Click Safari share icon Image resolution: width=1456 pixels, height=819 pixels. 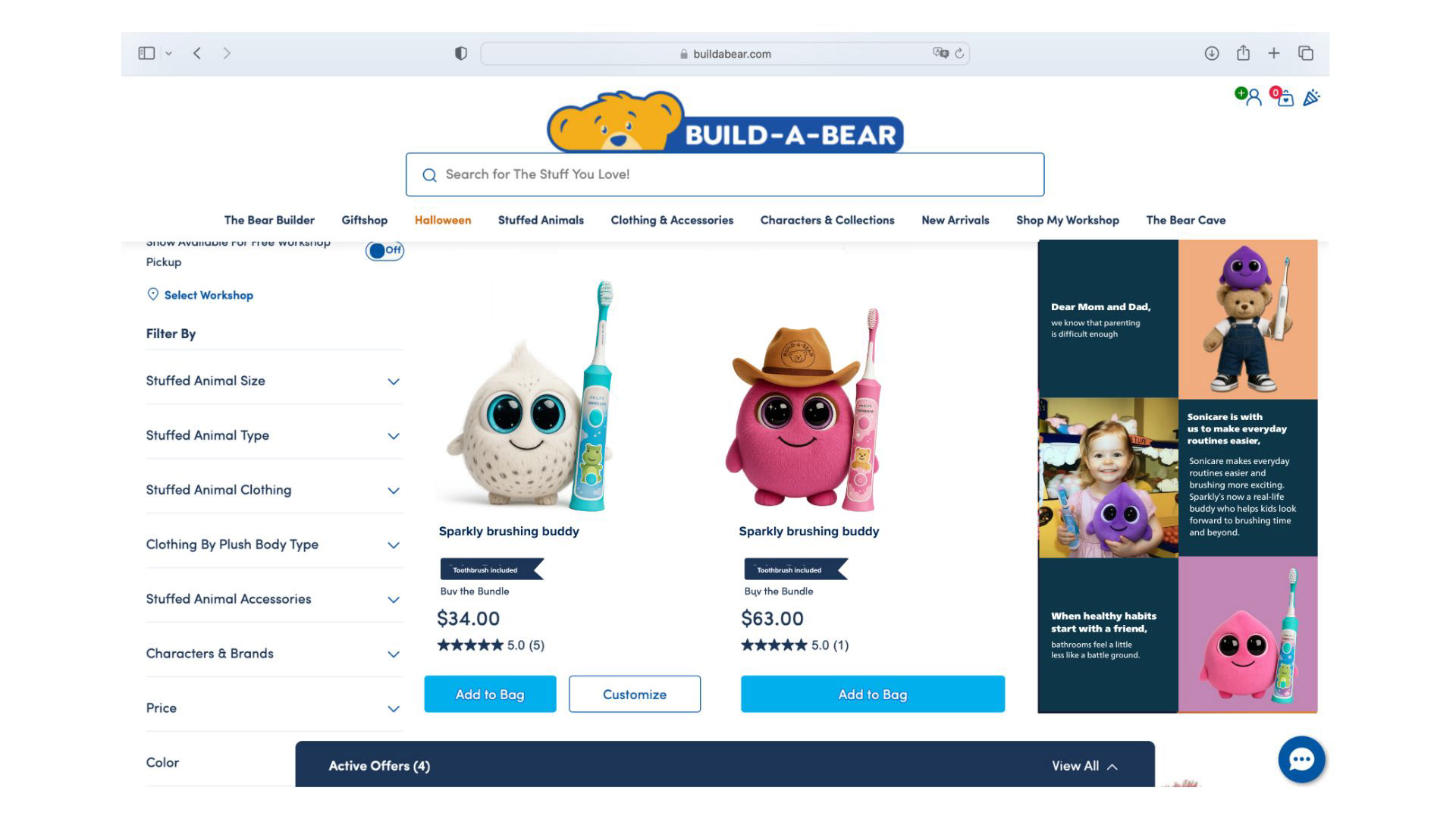[x=1243, y=53]
